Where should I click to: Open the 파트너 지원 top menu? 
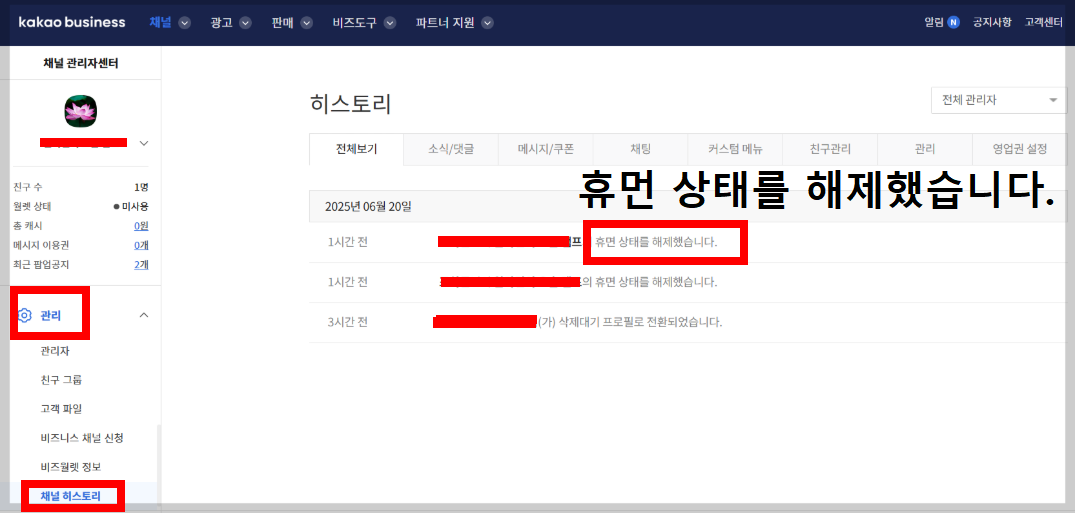[445, 22]
